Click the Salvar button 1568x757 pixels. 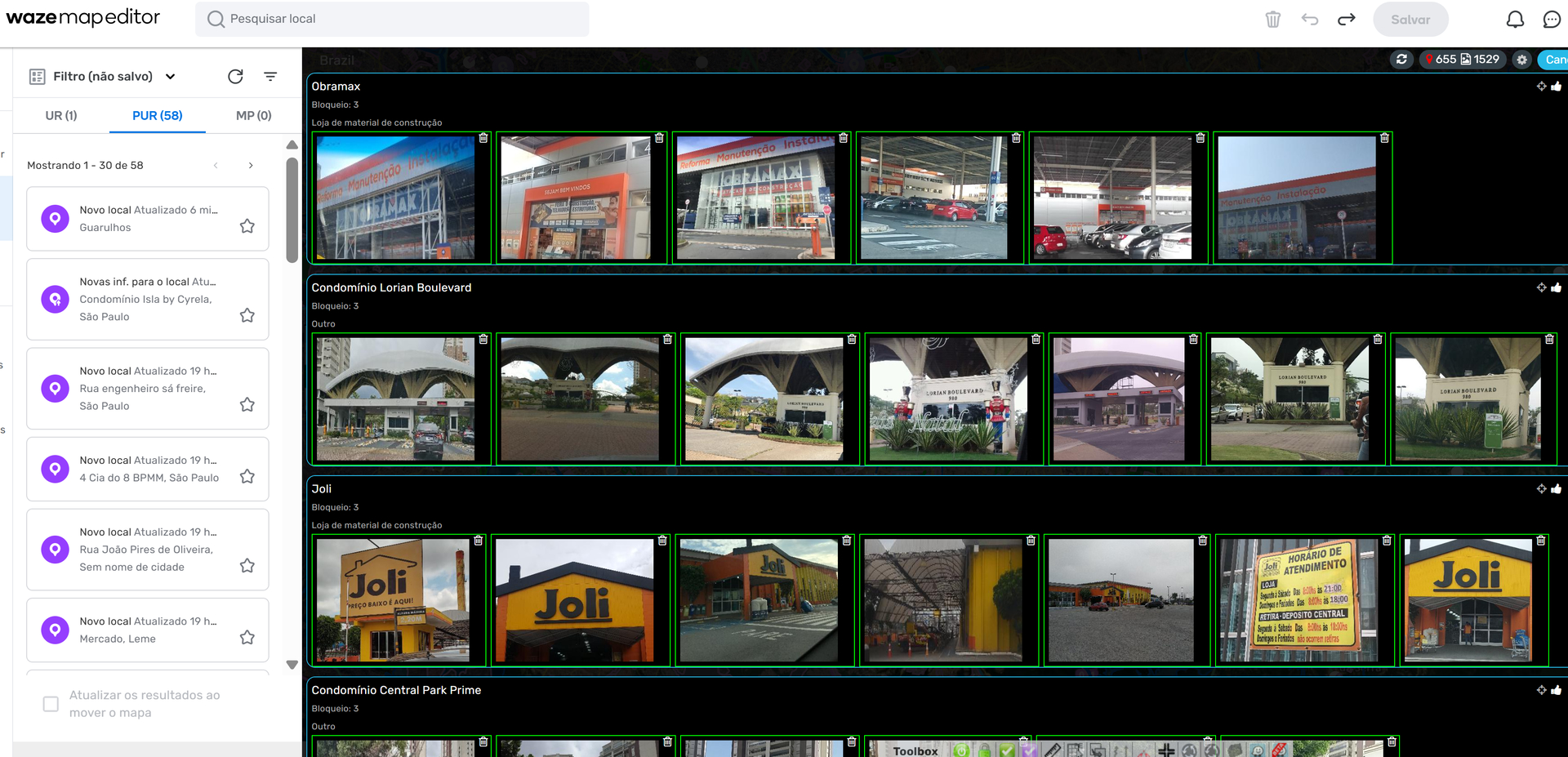1410,20
